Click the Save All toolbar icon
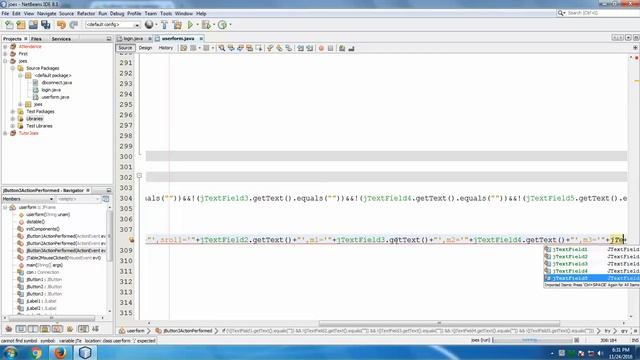Screen dimensions: 640x360 tap(46, 25)
